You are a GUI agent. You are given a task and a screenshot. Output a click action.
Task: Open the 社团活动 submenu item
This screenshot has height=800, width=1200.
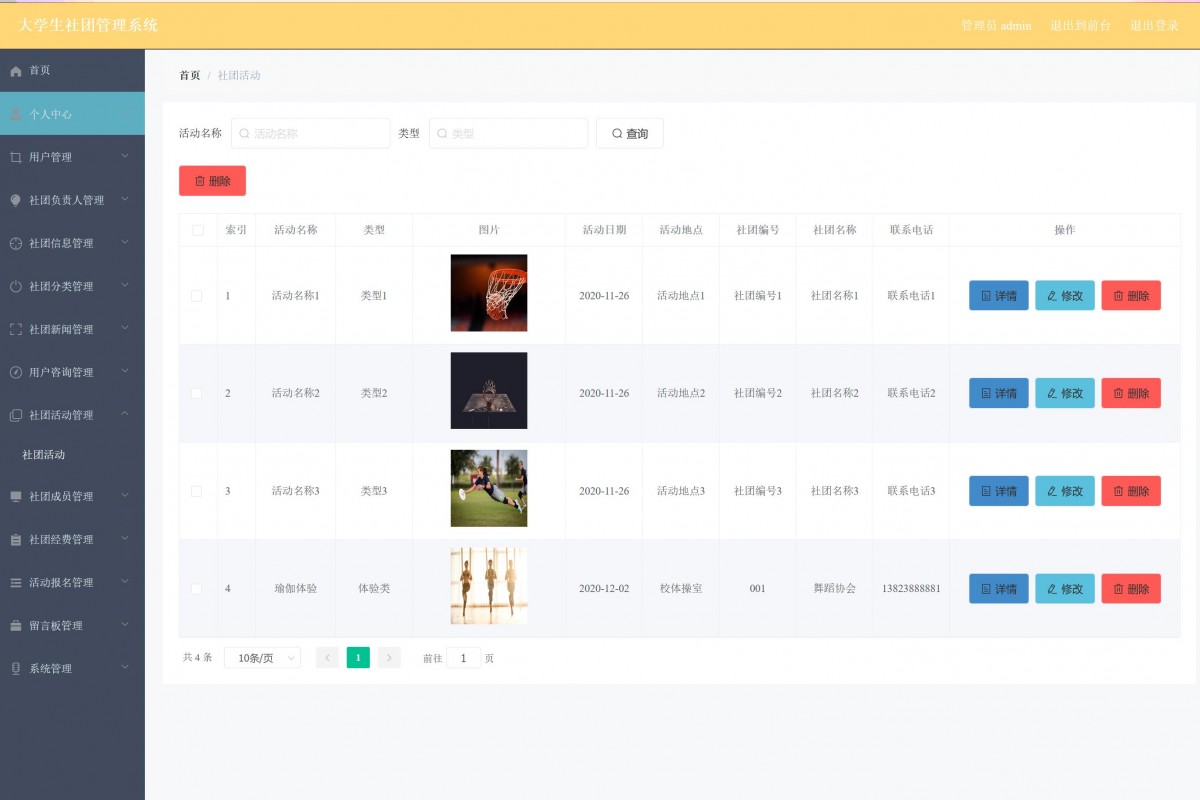(x=45, y=454)
